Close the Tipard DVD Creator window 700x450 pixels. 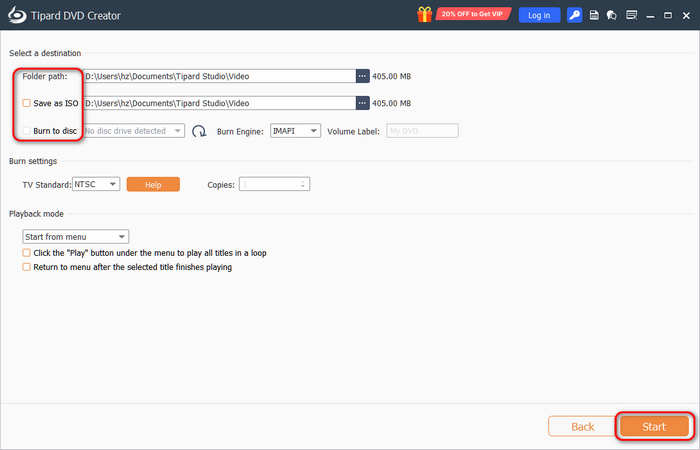pyautogui.click(x=686, y=16)
